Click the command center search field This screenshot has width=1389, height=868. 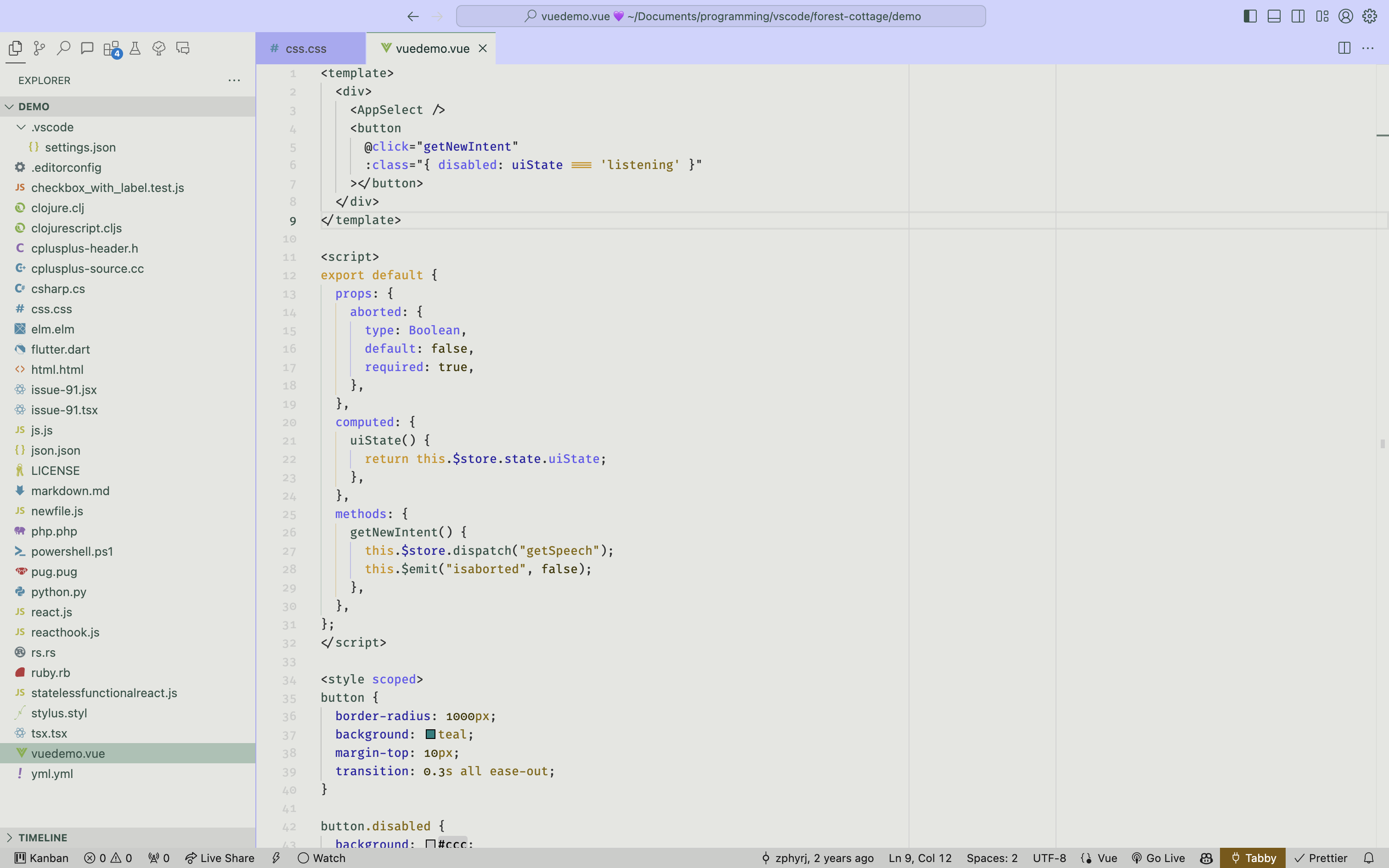721,16
